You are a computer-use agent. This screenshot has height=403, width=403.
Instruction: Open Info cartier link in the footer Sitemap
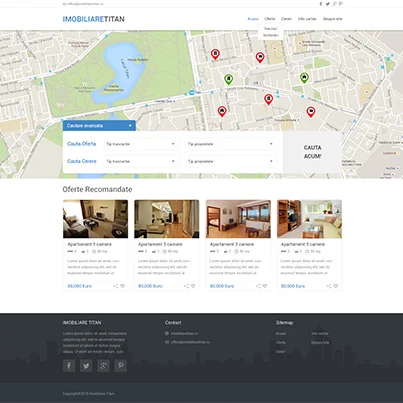(x=320, y=333)
